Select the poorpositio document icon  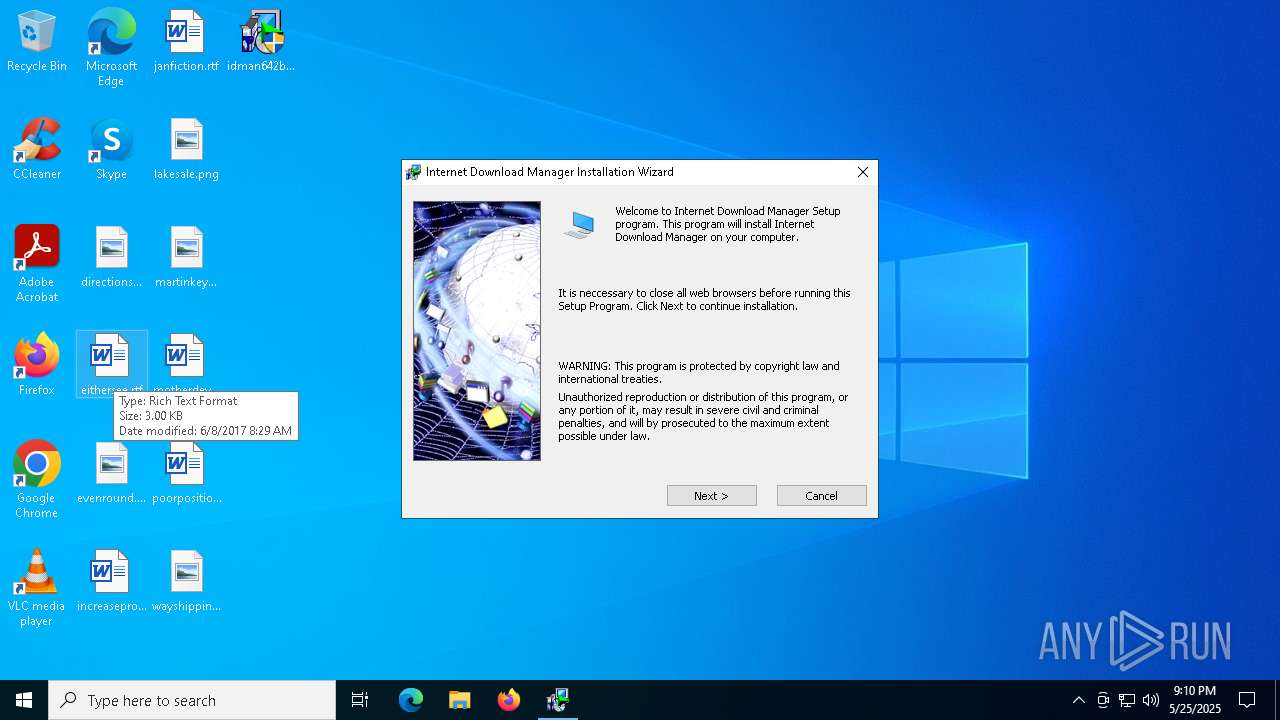[186, 474]
